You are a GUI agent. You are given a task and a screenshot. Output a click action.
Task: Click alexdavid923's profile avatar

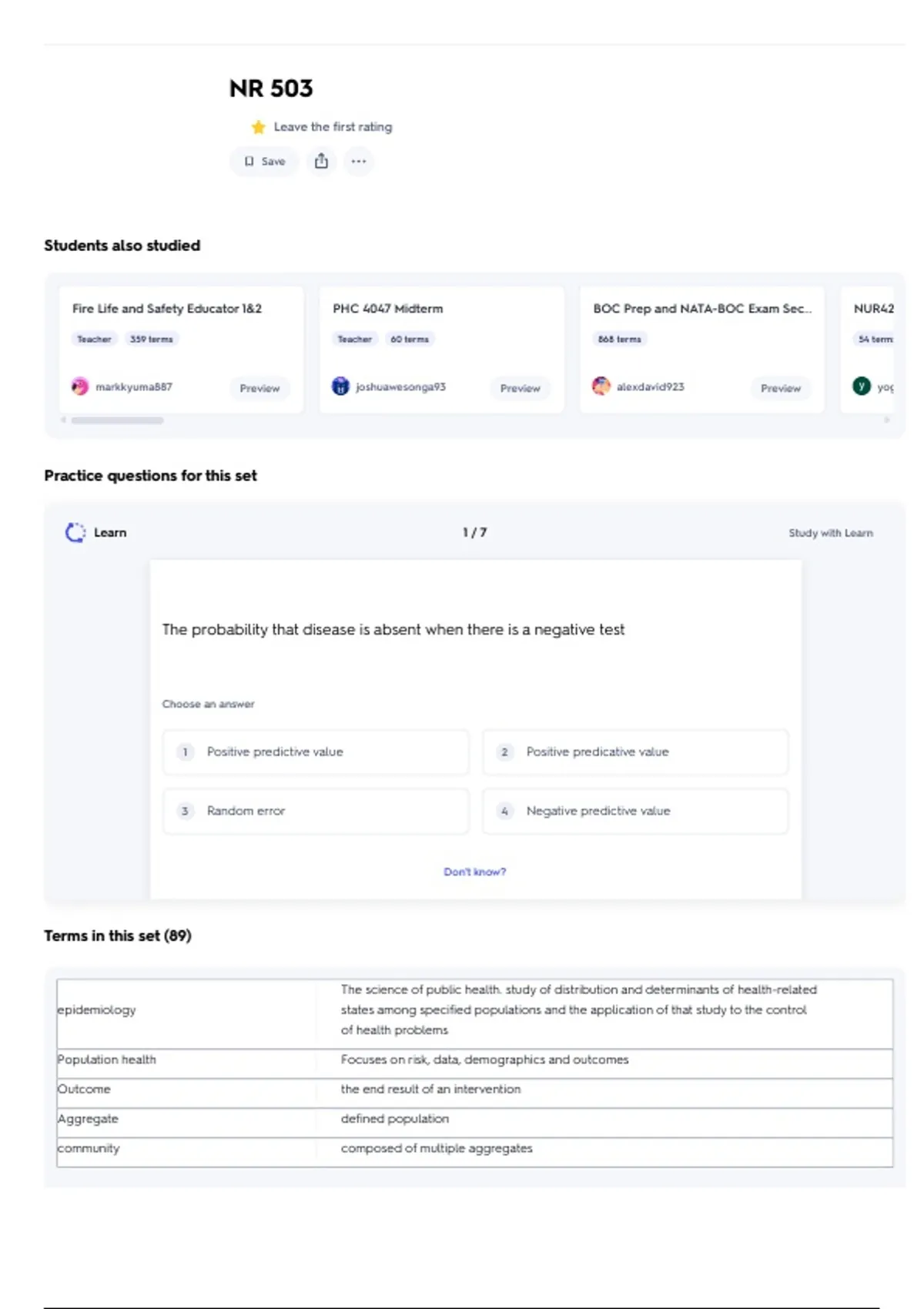[601, 387]
